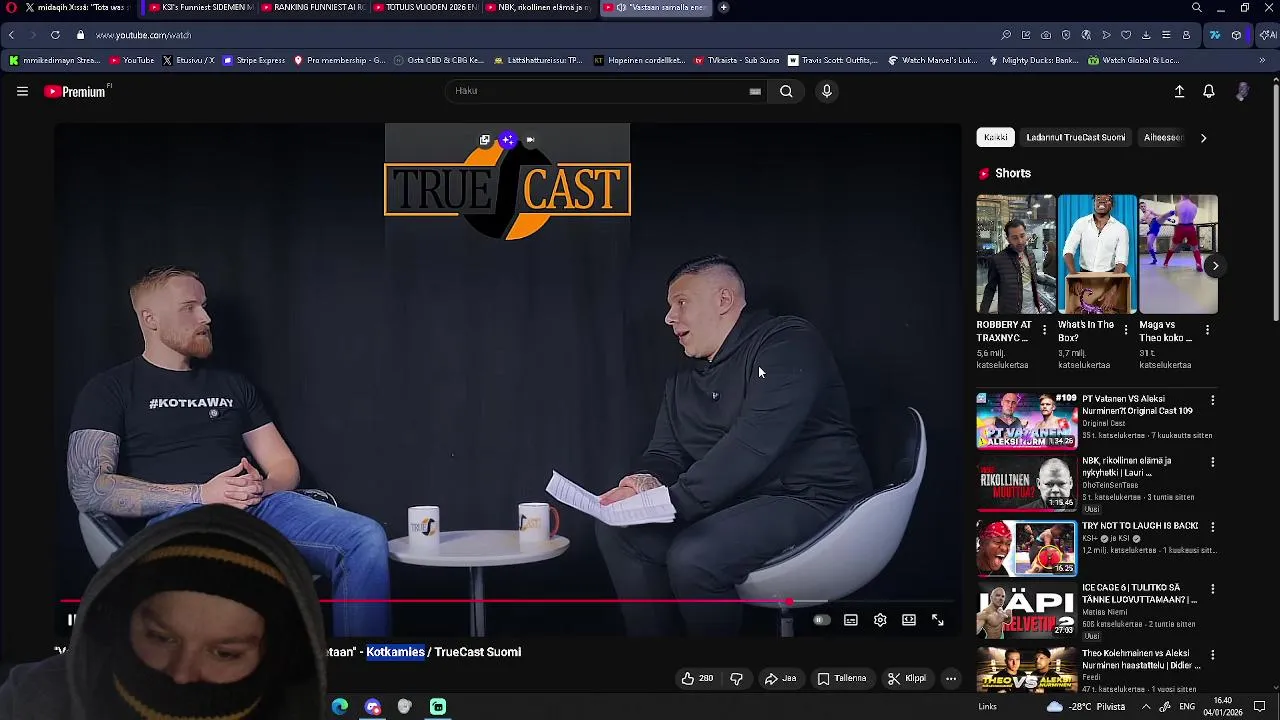
Task: Switch to KSI's Funniest SIDEMEN browser tab
Action: click(200, 7)
